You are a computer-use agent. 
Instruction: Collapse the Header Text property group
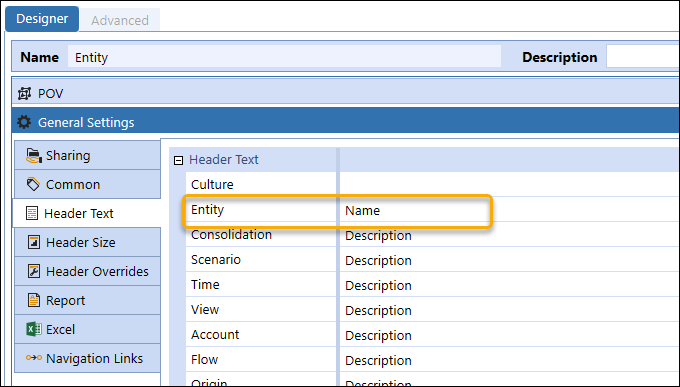coord(178,161)
